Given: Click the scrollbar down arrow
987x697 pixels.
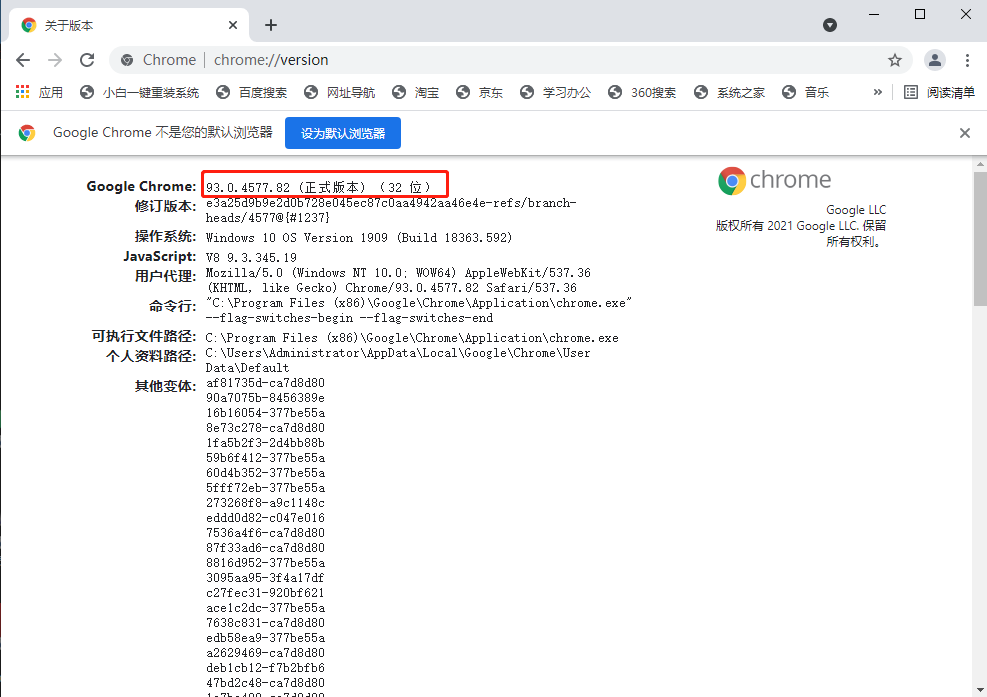Looking at the screenshot, I should (x=980, y=690).
